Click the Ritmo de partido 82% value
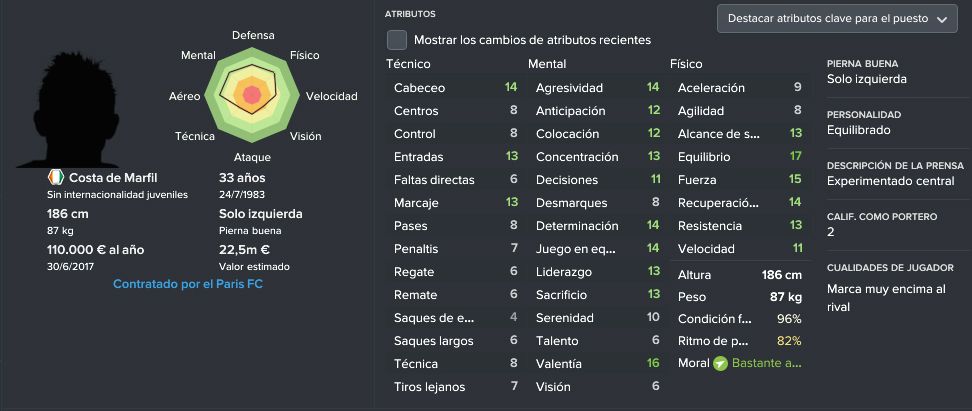The height and width of the screenshot is (411, 972). point(789,340)
